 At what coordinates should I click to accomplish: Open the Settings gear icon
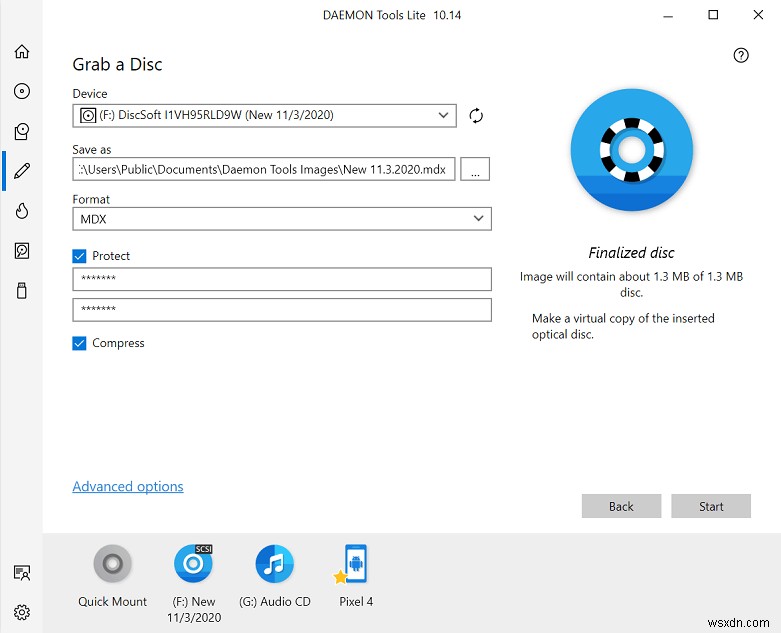pos(22,612)
